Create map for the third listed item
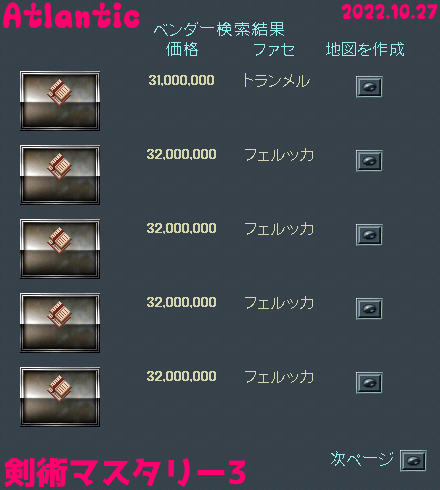 click(x=369, y=235)
